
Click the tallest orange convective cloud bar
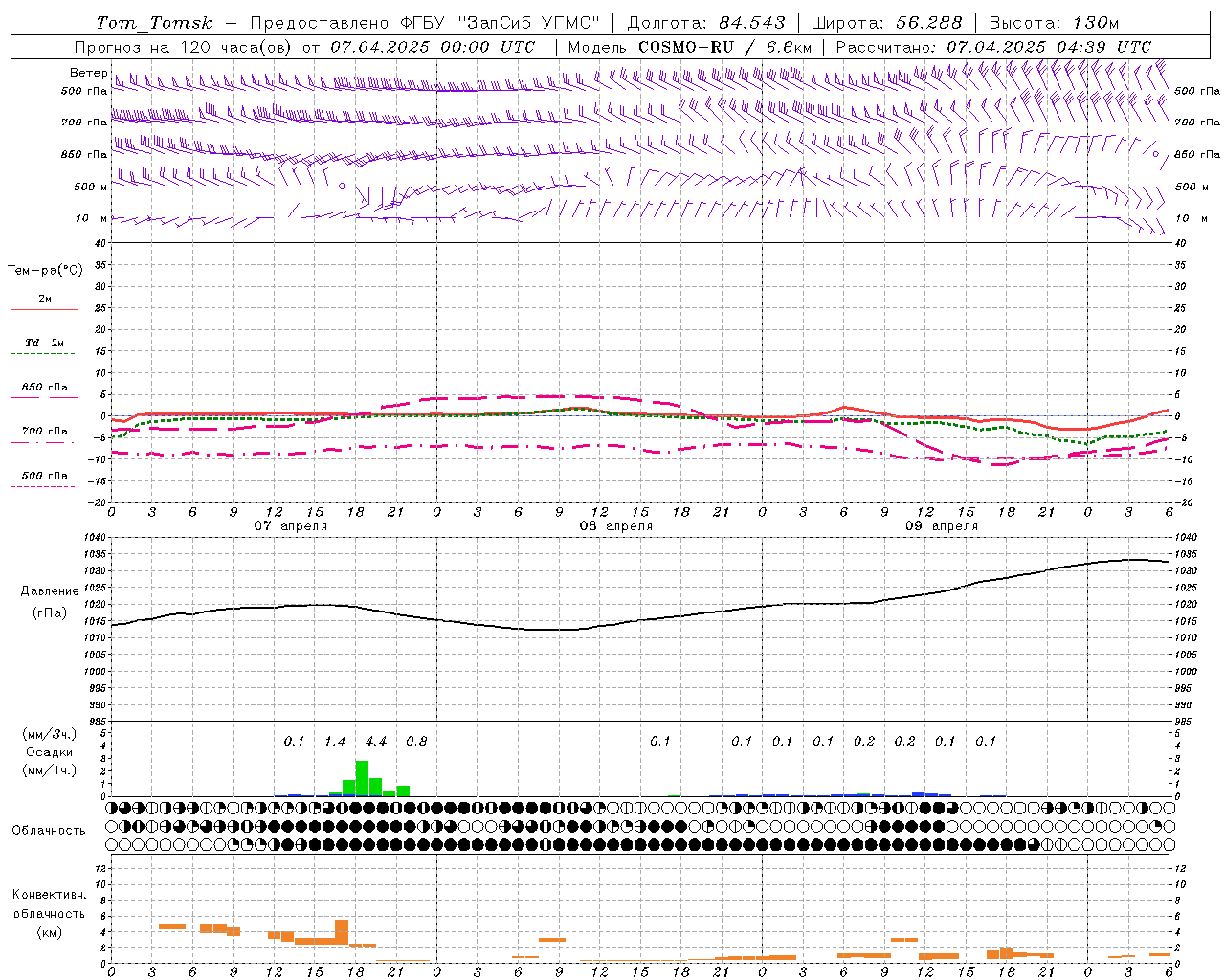342,932
